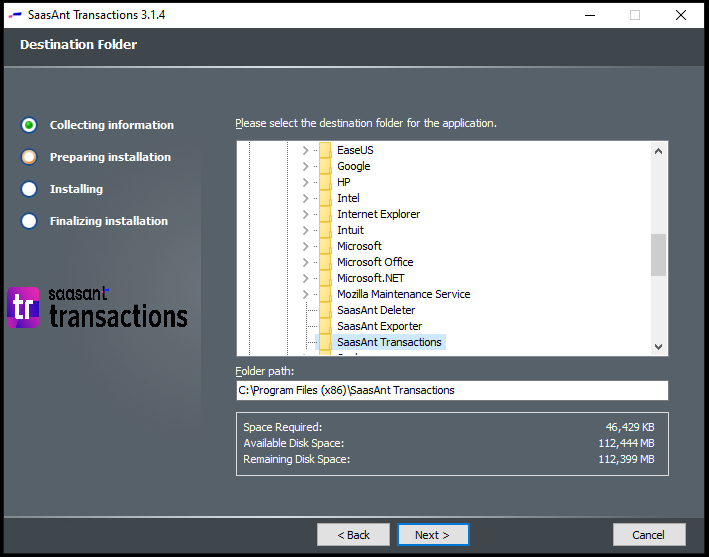Image resolution: width=709 pixels, height=557 pixels.
Task: Click the Available Disk Space value
Action: click(626, 443)
